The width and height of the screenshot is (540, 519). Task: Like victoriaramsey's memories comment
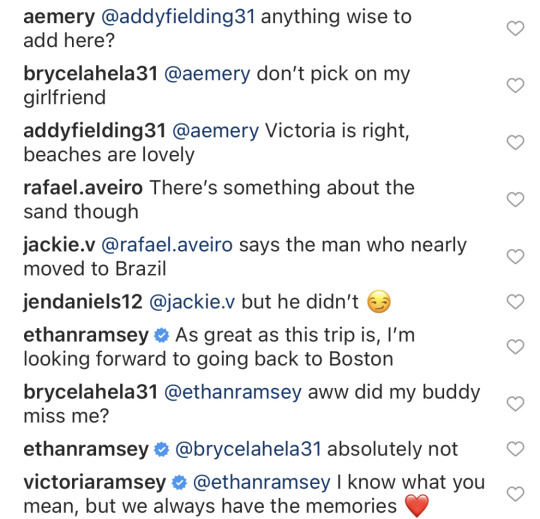(515, 494)
